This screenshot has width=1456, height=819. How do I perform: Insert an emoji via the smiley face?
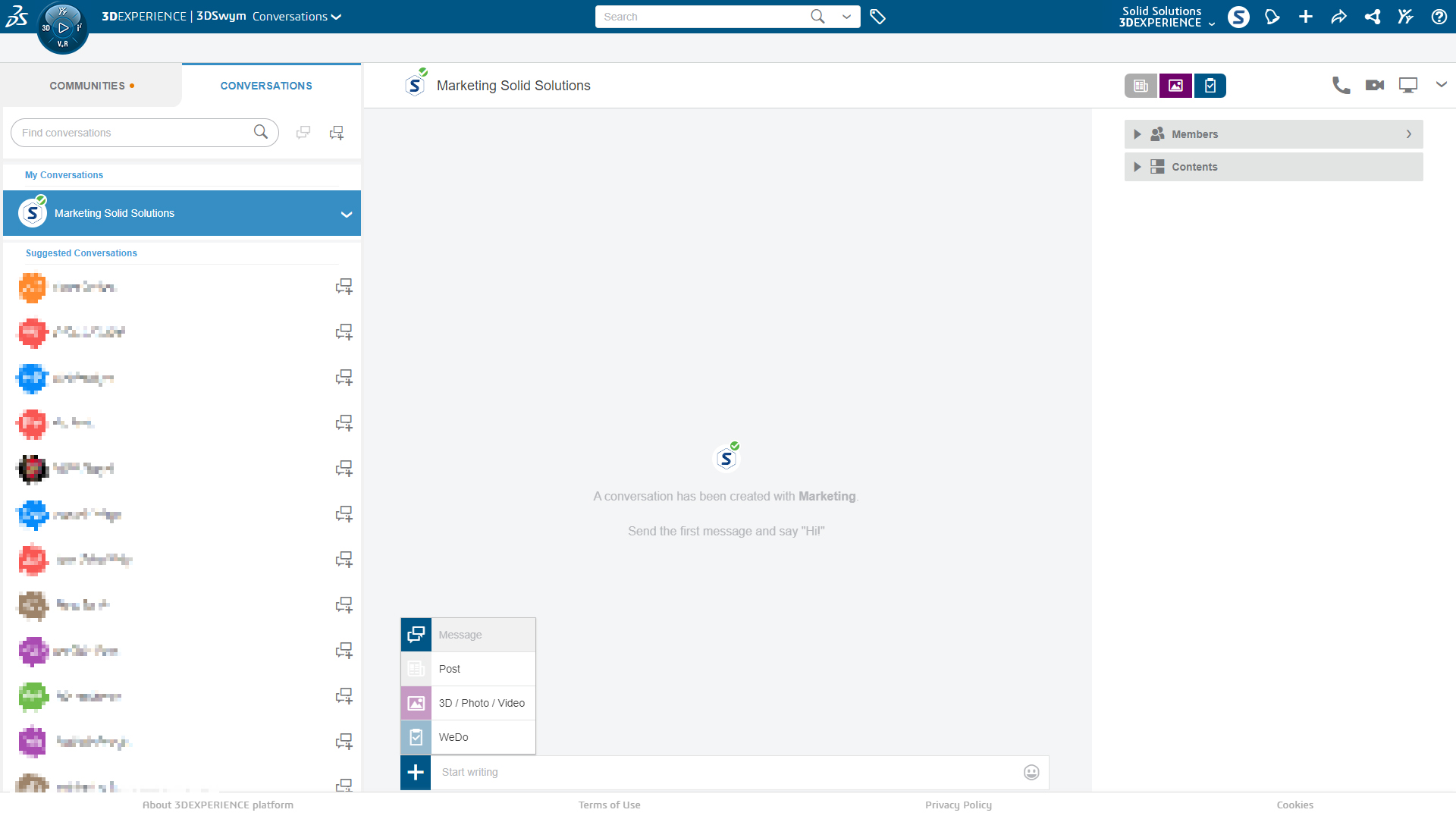click(1031, 772)
